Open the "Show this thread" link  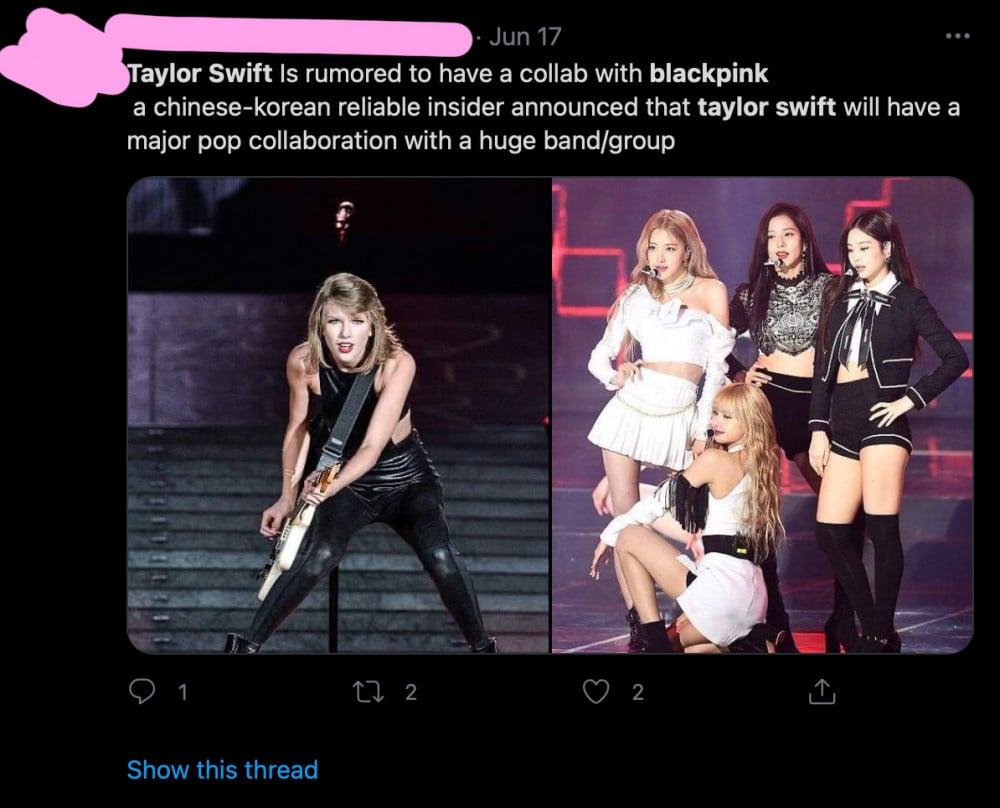click(x=222, y=770)
